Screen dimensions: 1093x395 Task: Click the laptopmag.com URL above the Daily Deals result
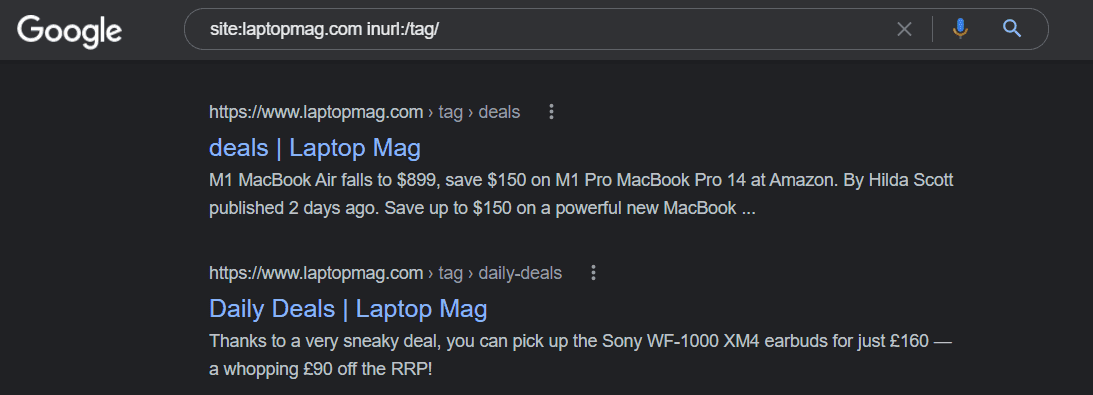316,272
